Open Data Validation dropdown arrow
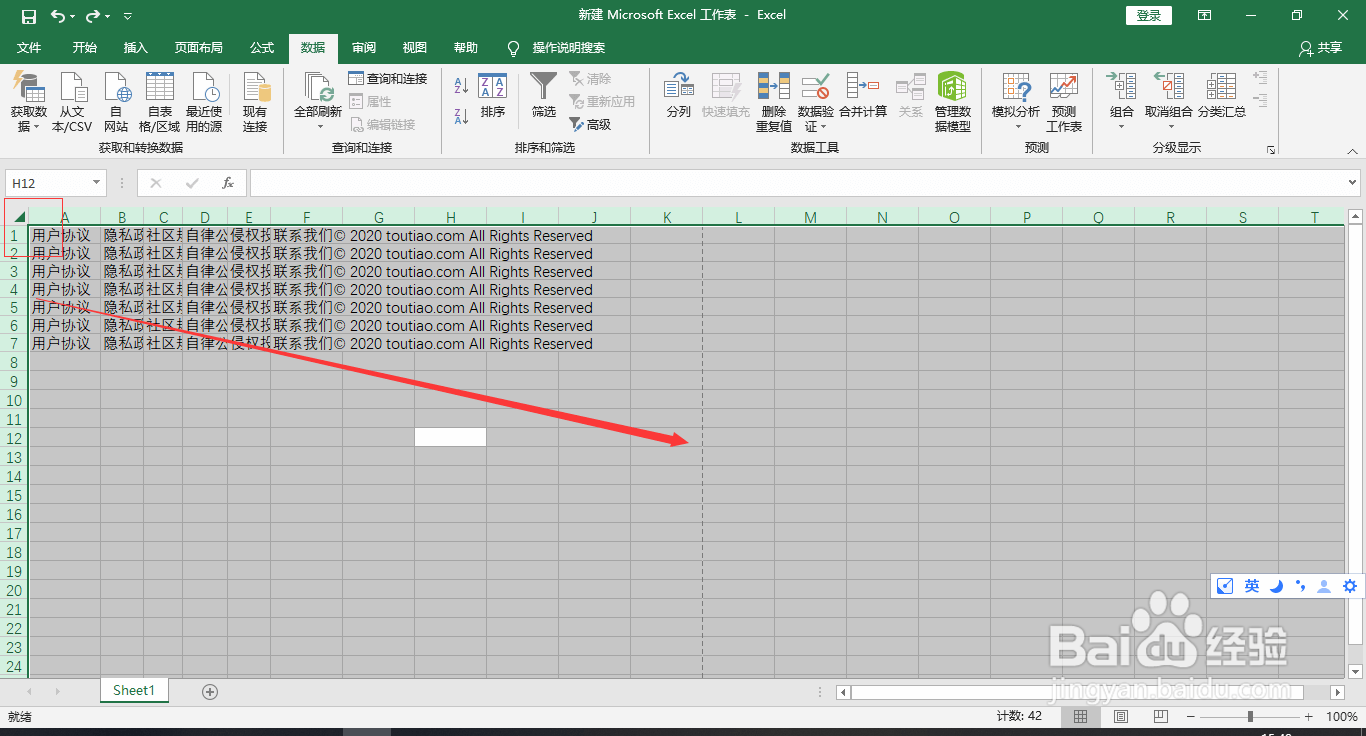This screenshot has width=1366, height=736. coord(823,127)
